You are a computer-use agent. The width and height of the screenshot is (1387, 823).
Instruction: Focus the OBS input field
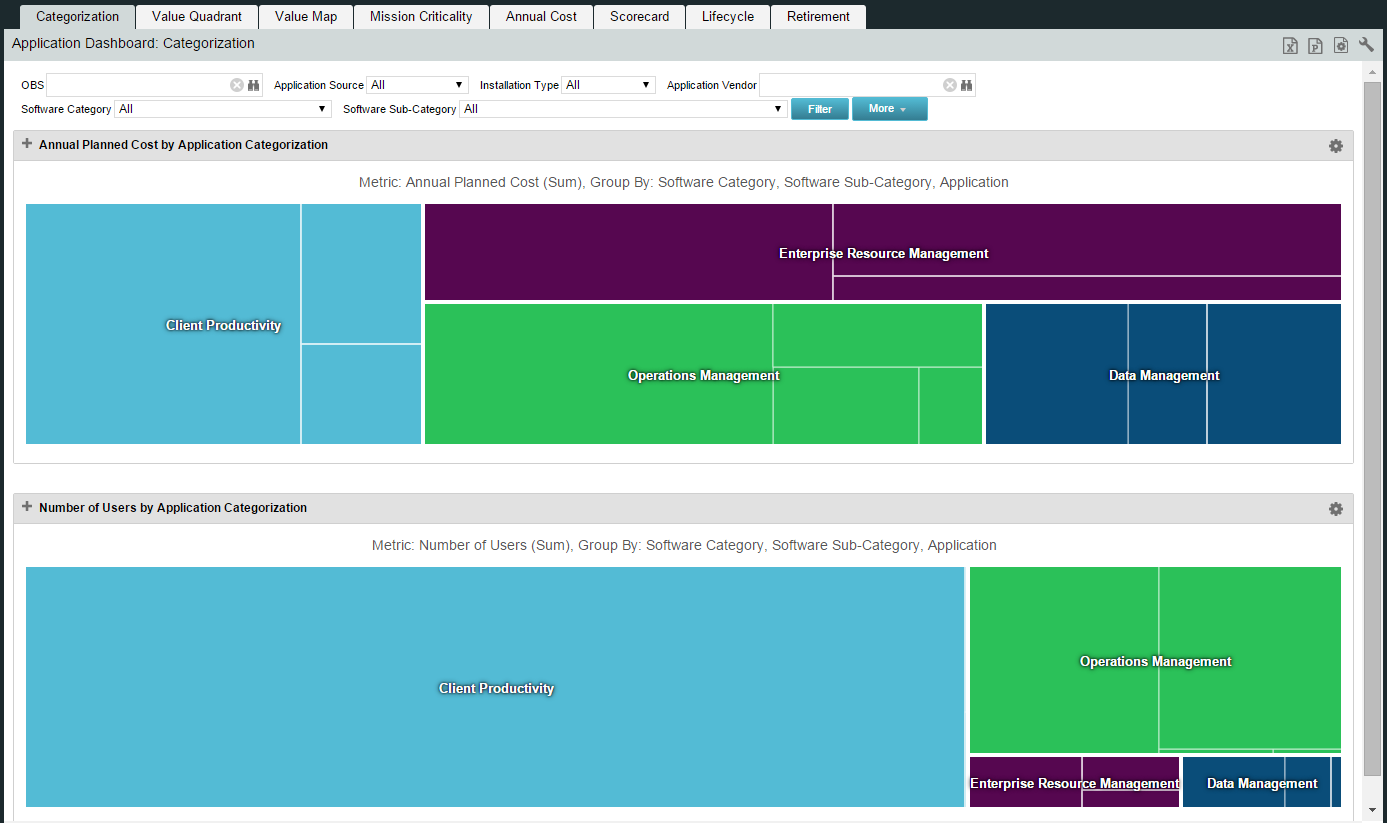[x=137, y=85]
